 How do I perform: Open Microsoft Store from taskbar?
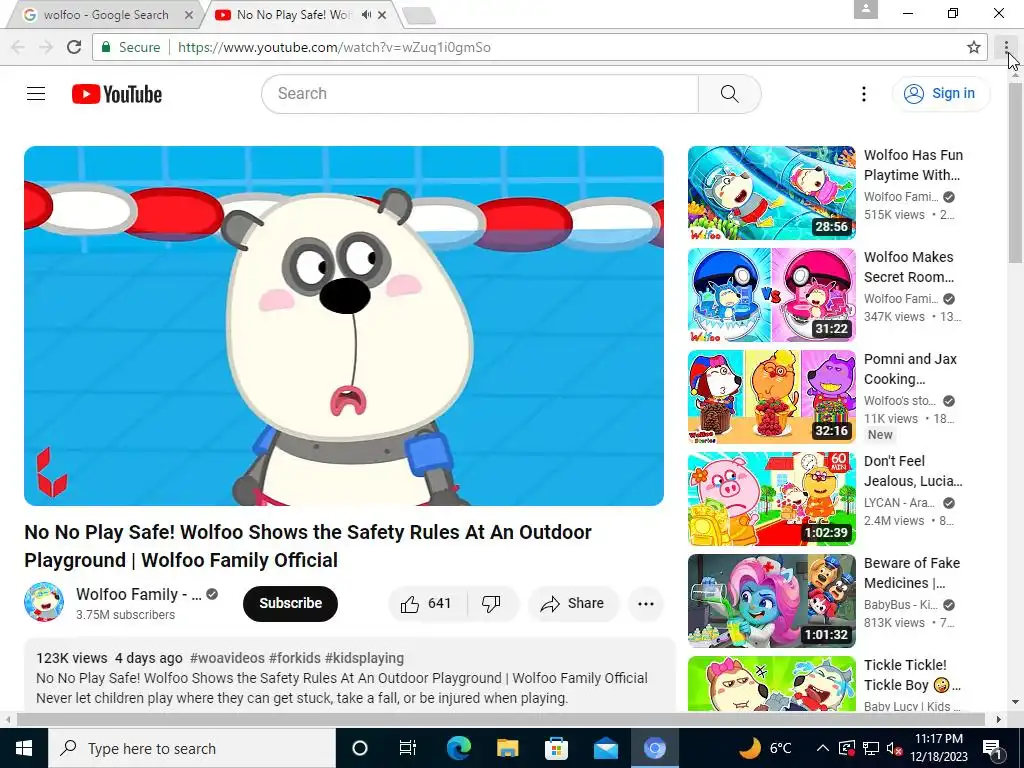tap(556, 748)
